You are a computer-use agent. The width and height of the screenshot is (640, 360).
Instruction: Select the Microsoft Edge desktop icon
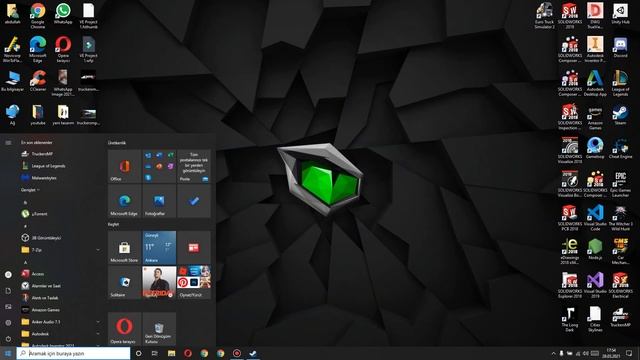[x=38, y=49]
